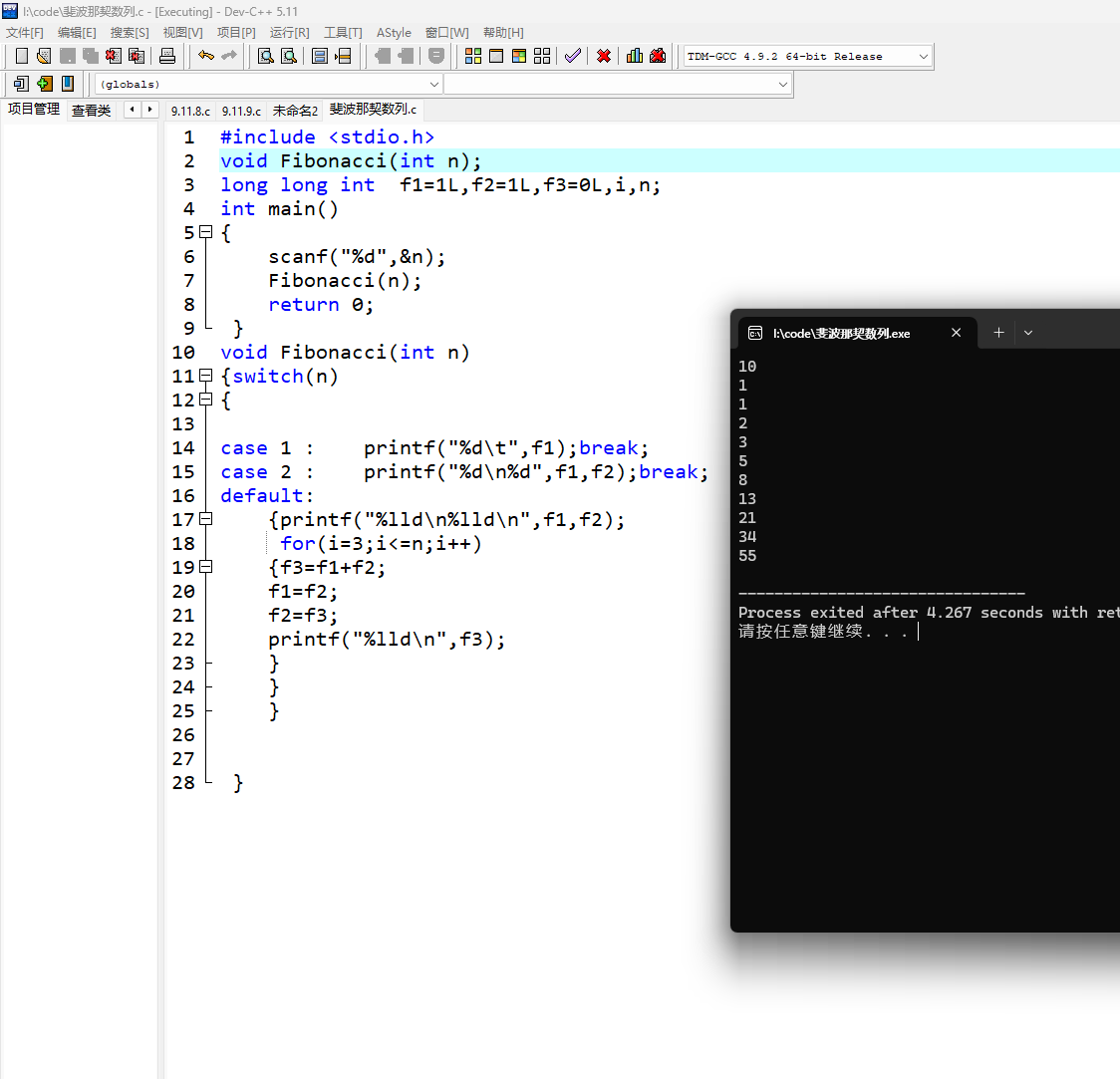Open the 帮助[H] menu
The width and height of the screenshot is (1120, 1079).
tap(503, 32)
